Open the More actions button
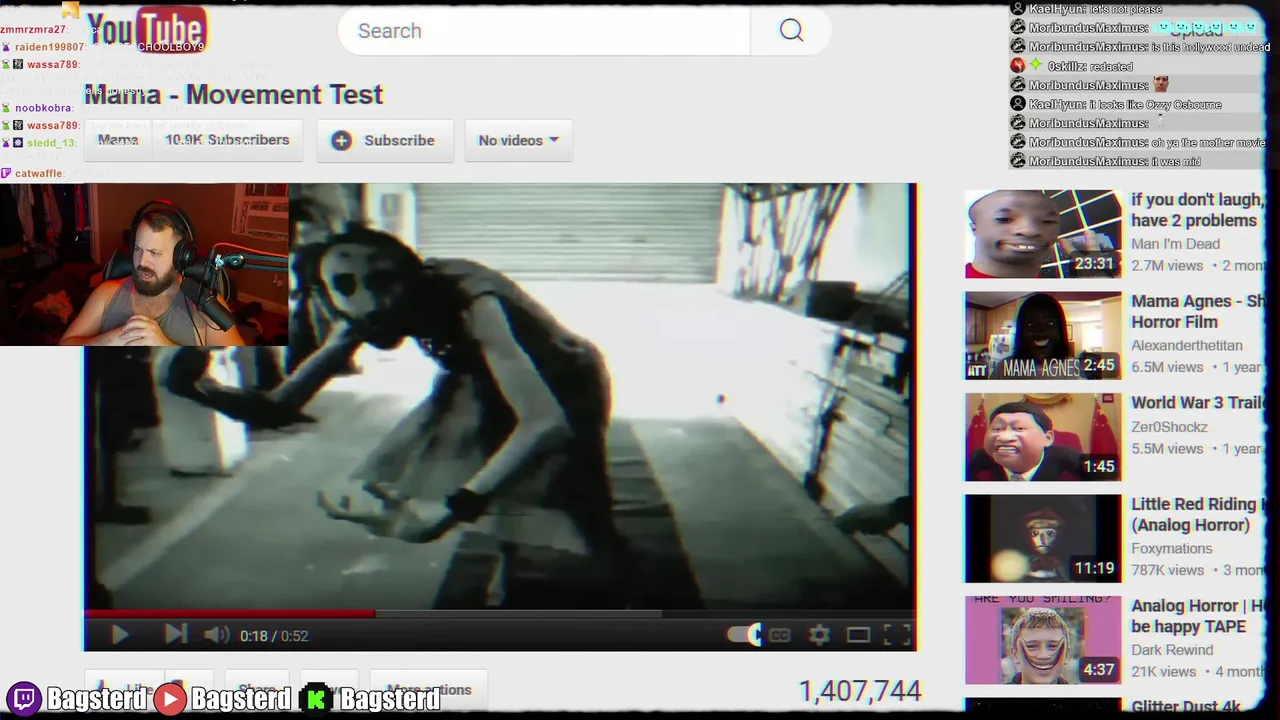Screen dimensions: 1280x720 (x=428, y=690)
